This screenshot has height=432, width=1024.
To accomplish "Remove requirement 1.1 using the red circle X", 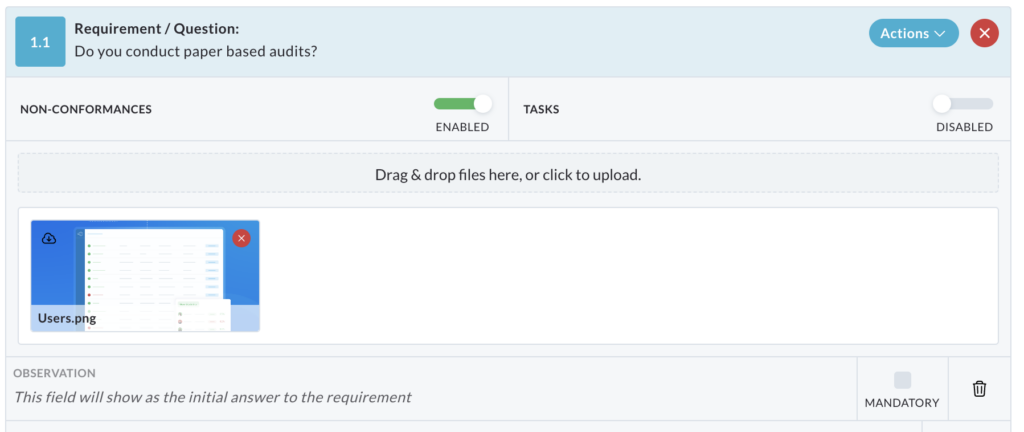I will tap(984, 33).
